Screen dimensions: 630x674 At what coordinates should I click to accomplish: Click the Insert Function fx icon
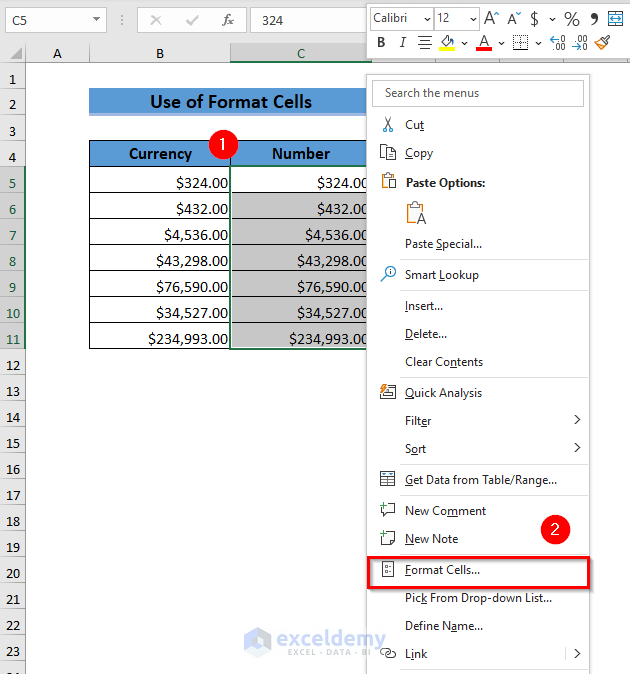coord(228,20)
